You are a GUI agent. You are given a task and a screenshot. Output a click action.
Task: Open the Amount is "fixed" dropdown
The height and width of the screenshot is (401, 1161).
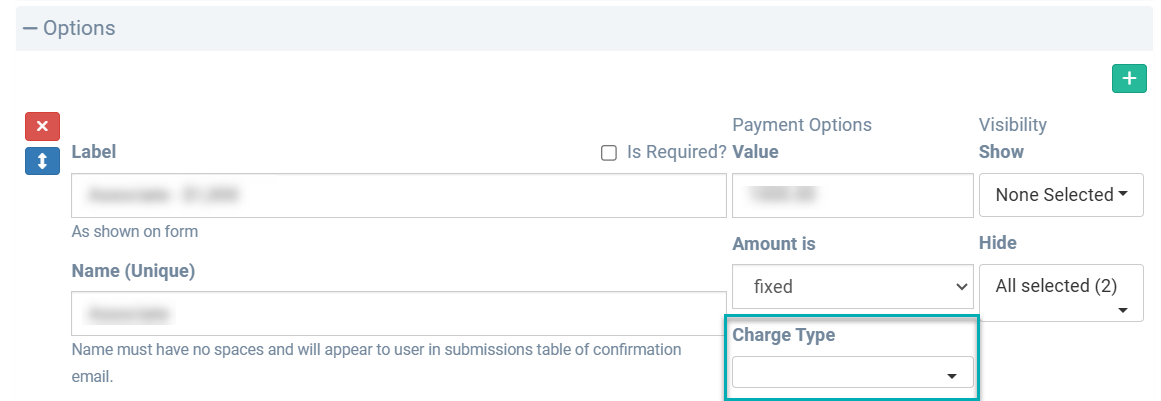click(852, 286)
